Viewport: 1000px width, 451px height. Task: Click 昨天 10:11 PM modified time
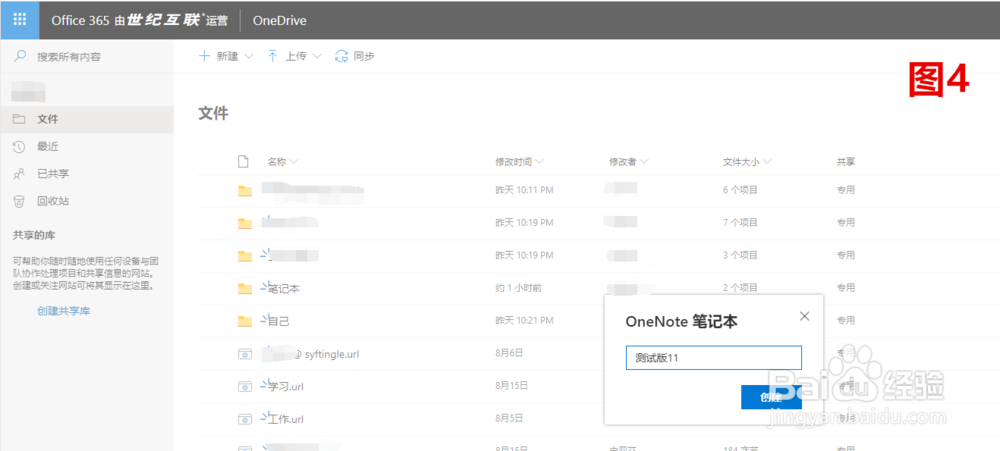tap(524, 190)
